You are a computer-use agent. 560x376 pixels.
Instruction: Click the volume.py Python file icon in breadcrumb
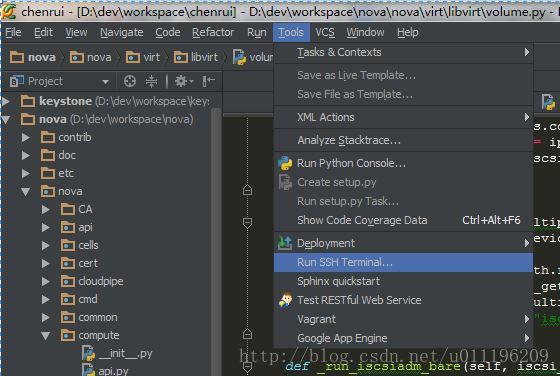click(x=239, y=57)
